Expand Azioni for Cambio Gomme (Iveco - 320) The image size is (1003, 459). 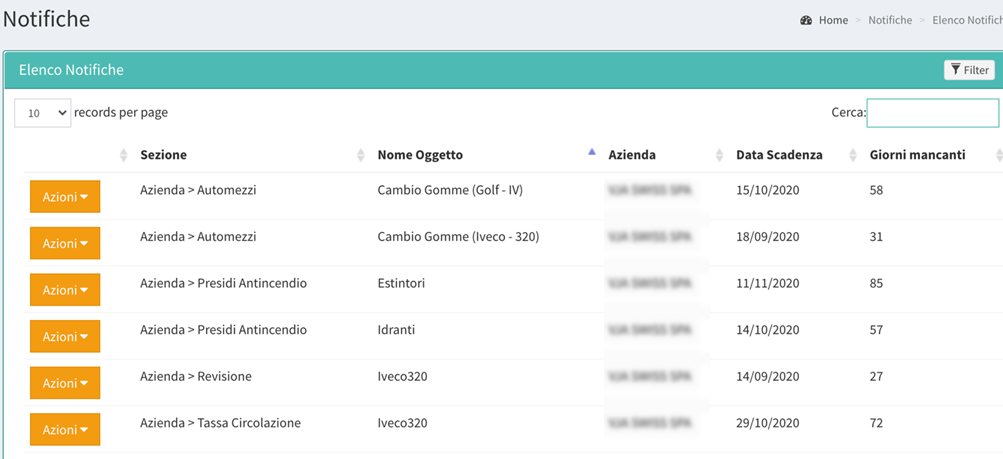click(x=65, y=243)
